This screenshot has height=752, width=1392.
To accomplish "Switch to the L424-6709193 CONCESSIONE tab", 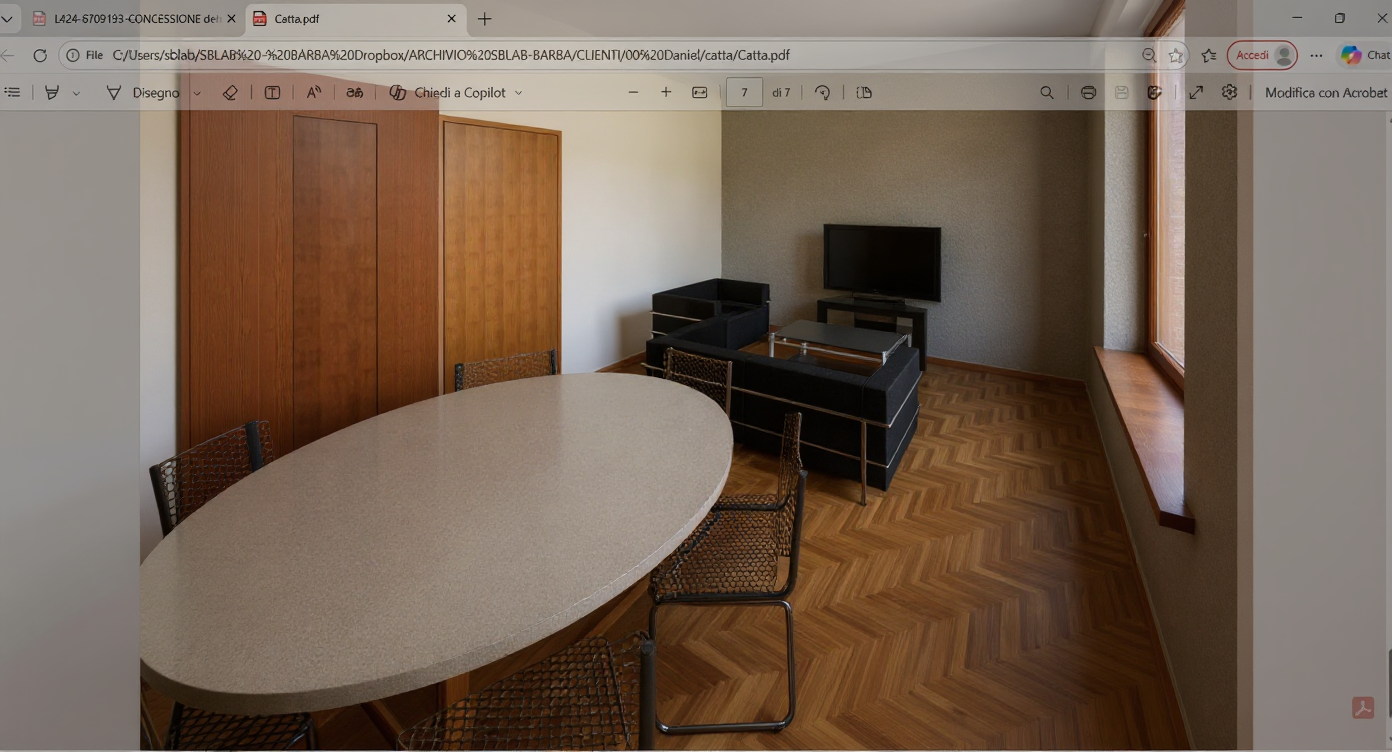I will point(135,19).
